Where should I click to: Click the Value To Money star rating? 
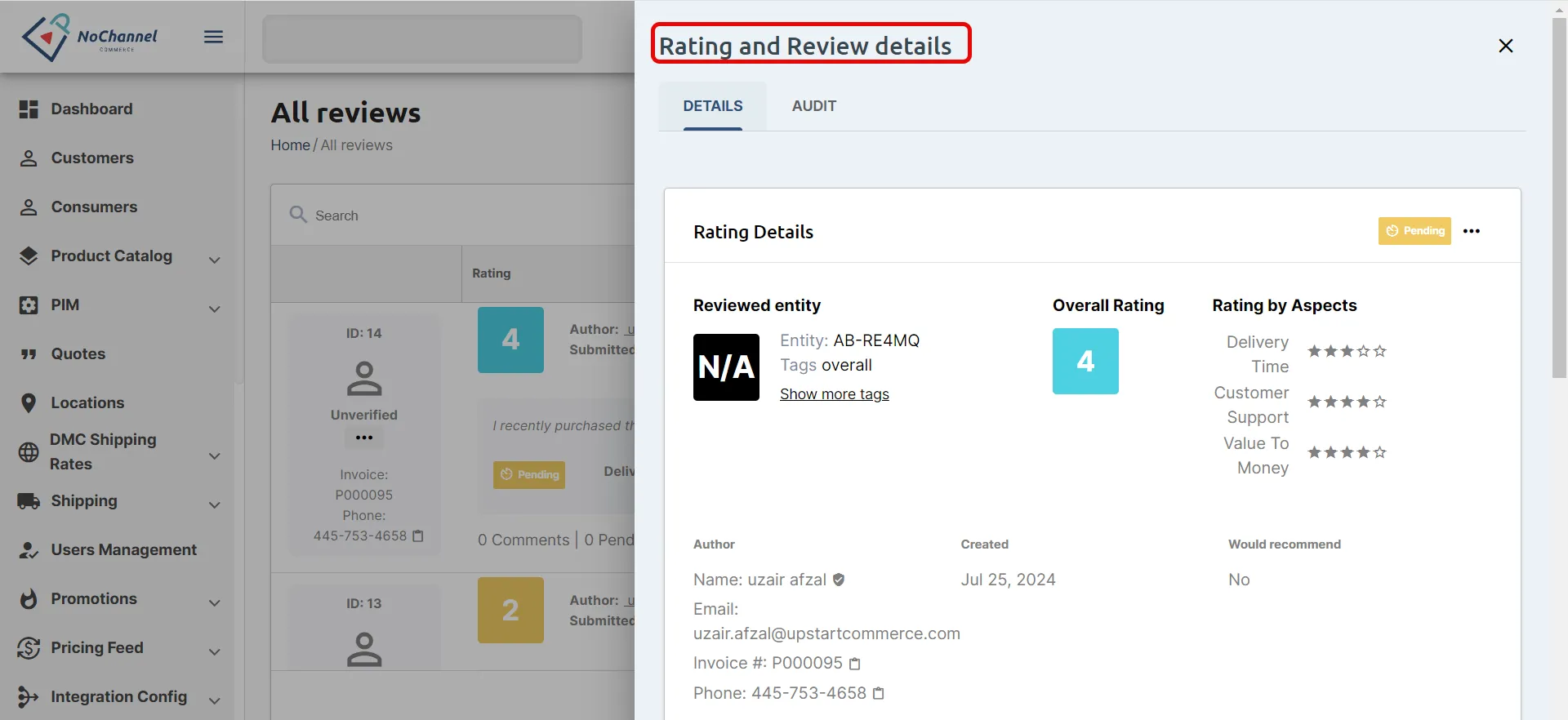point(1347,453)
